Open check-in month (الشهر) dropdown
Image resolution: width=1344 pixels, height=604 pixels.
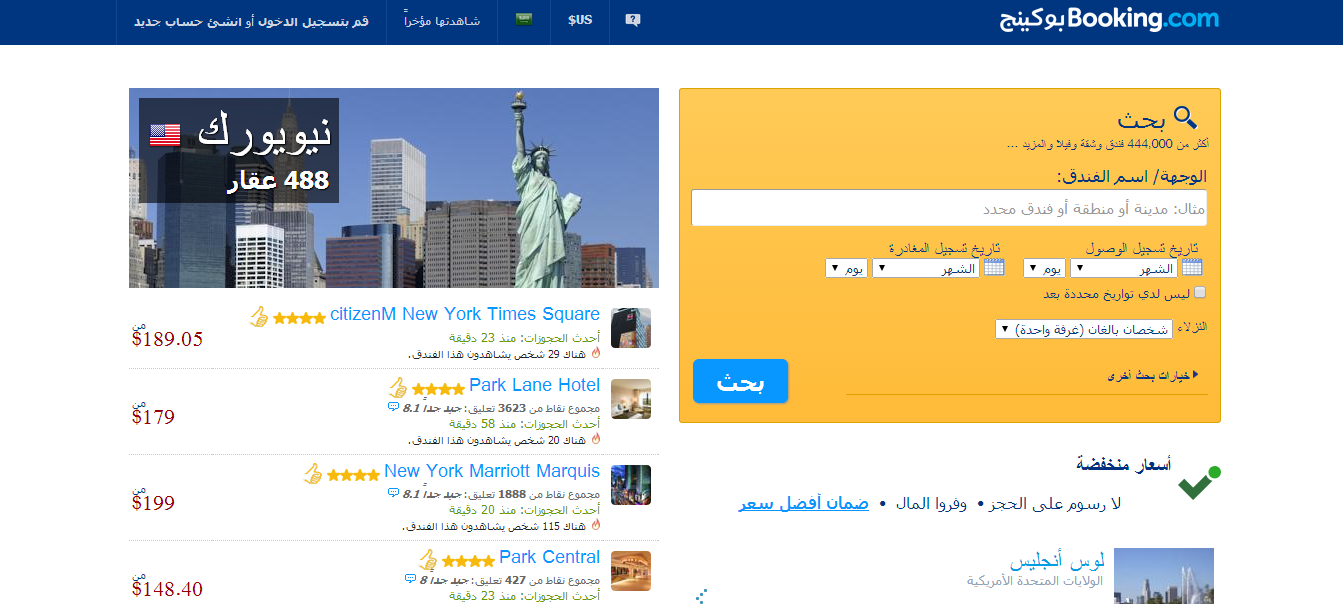point(1124,268)
